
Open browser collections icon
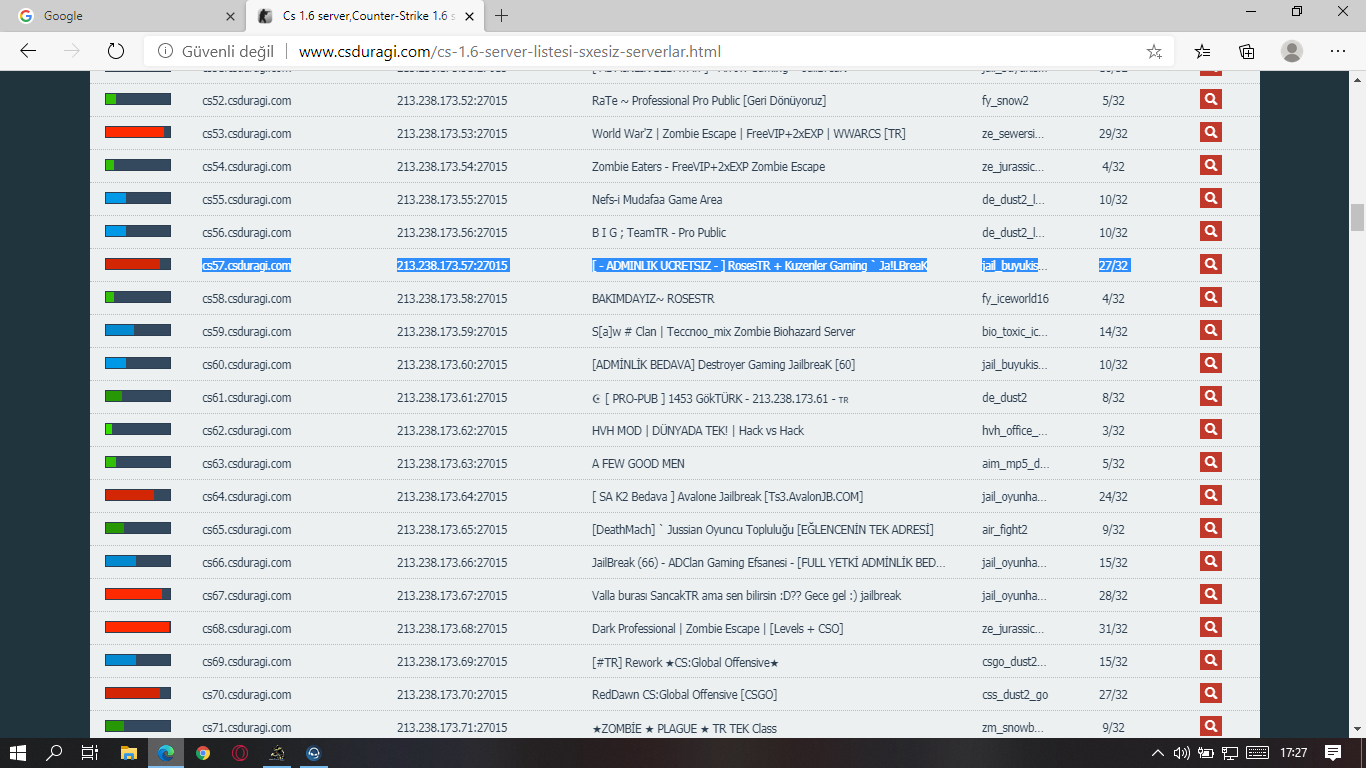pos(1247,51)
